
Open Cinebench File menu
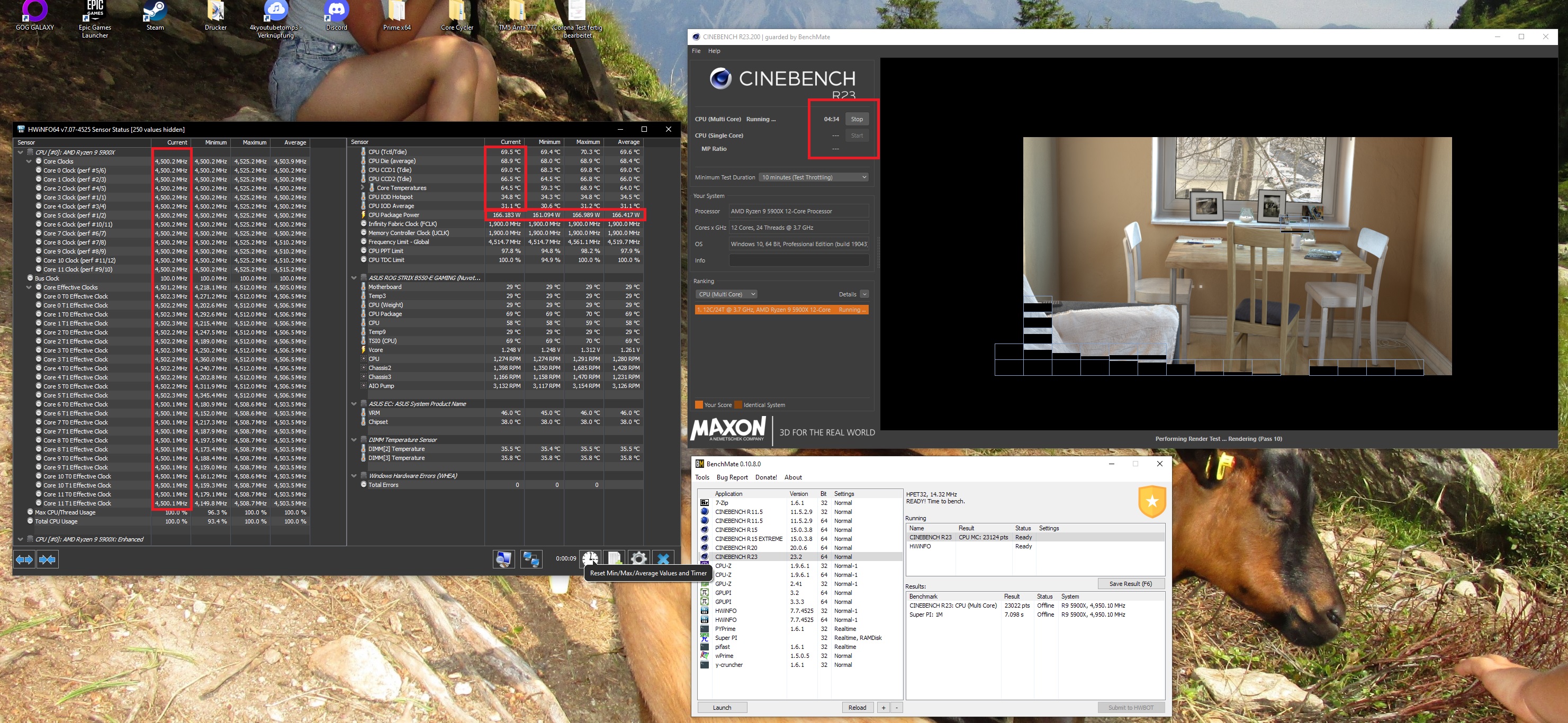pos(696,51)
